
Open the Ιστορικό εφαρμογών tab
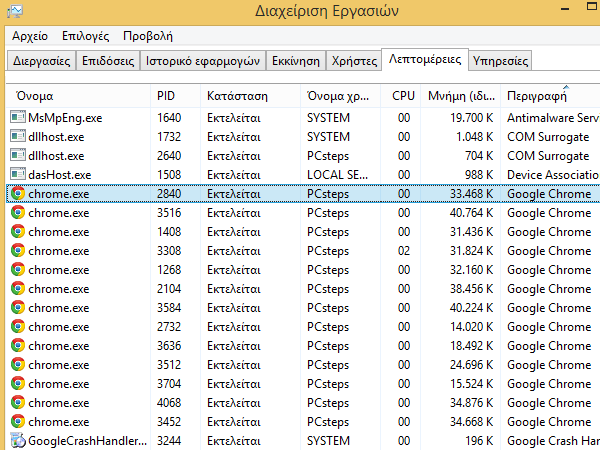(x=203, y=61)
